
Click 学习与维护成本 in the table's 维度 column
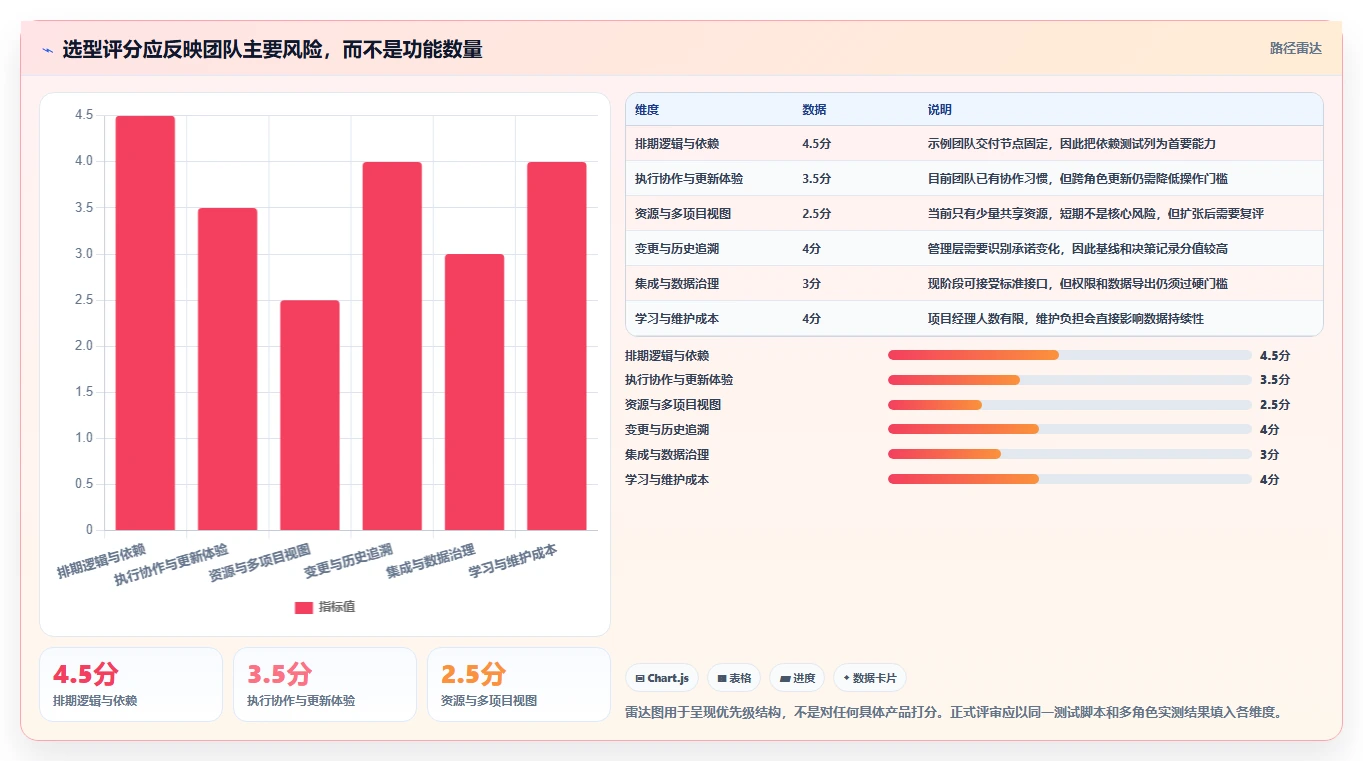tap(677, 319)
